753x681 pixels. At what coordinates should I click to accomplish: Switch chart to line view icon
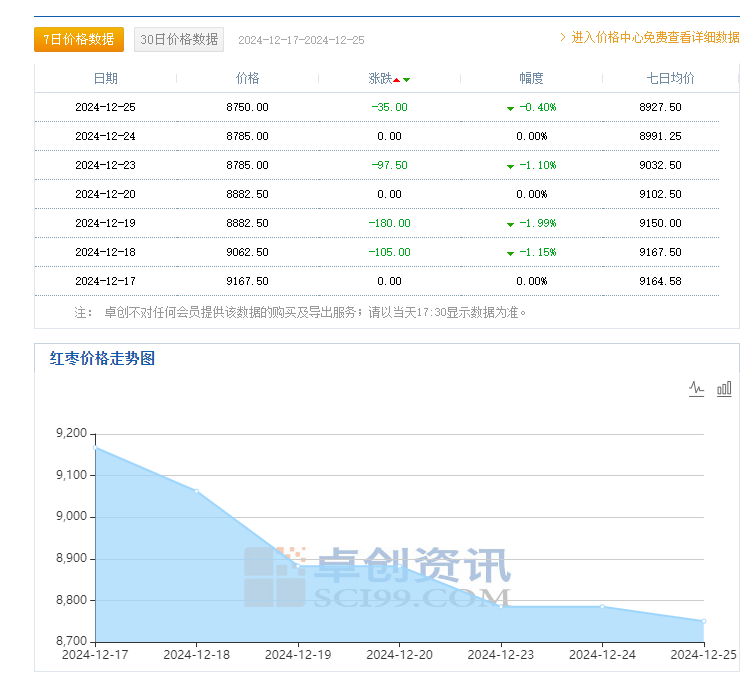coord(696,389)
